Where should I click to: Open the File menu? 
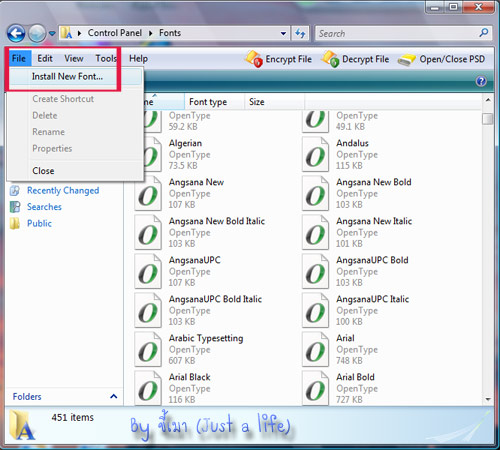[19, 59]
